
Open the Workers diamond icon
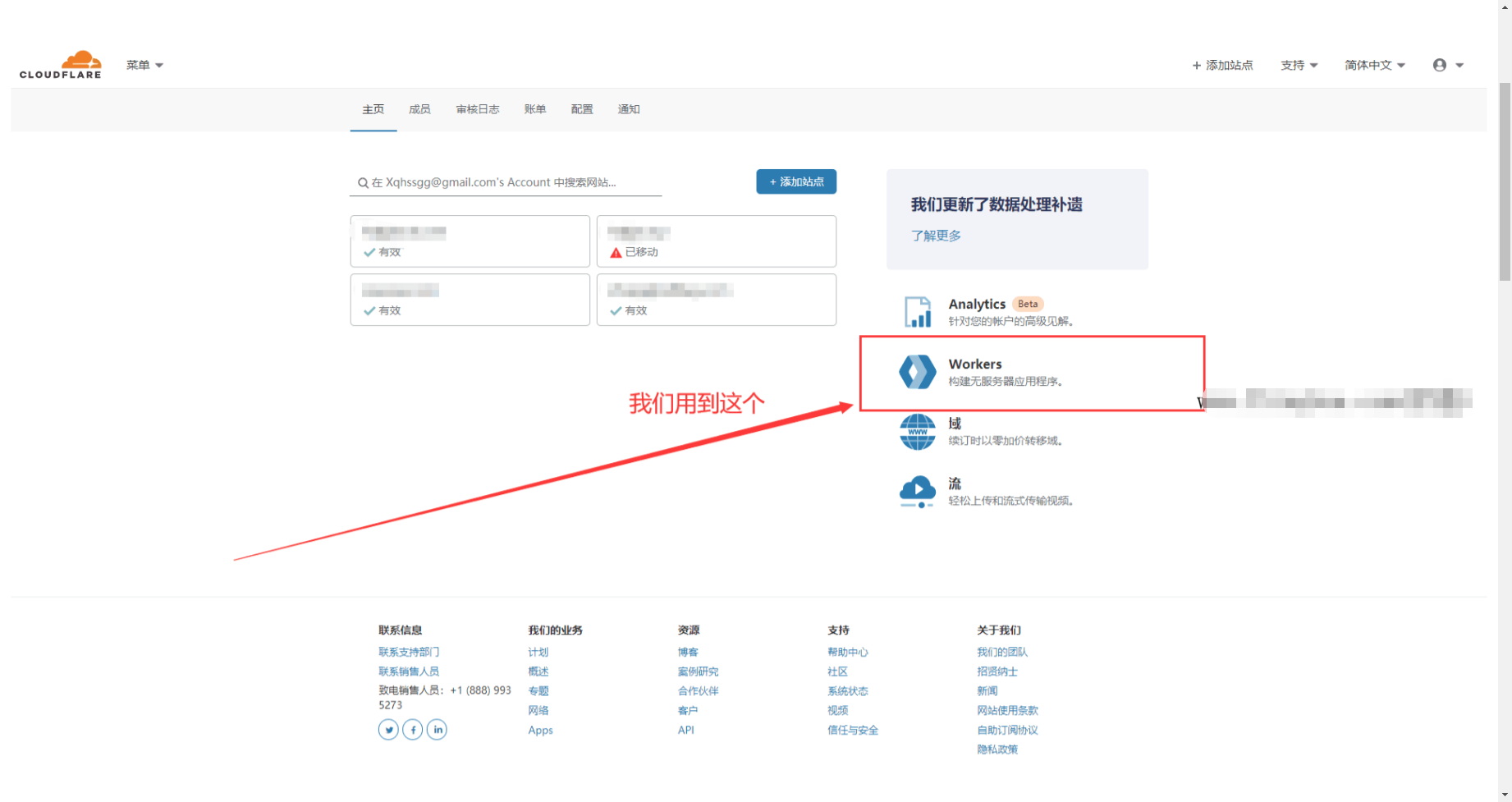918,372
